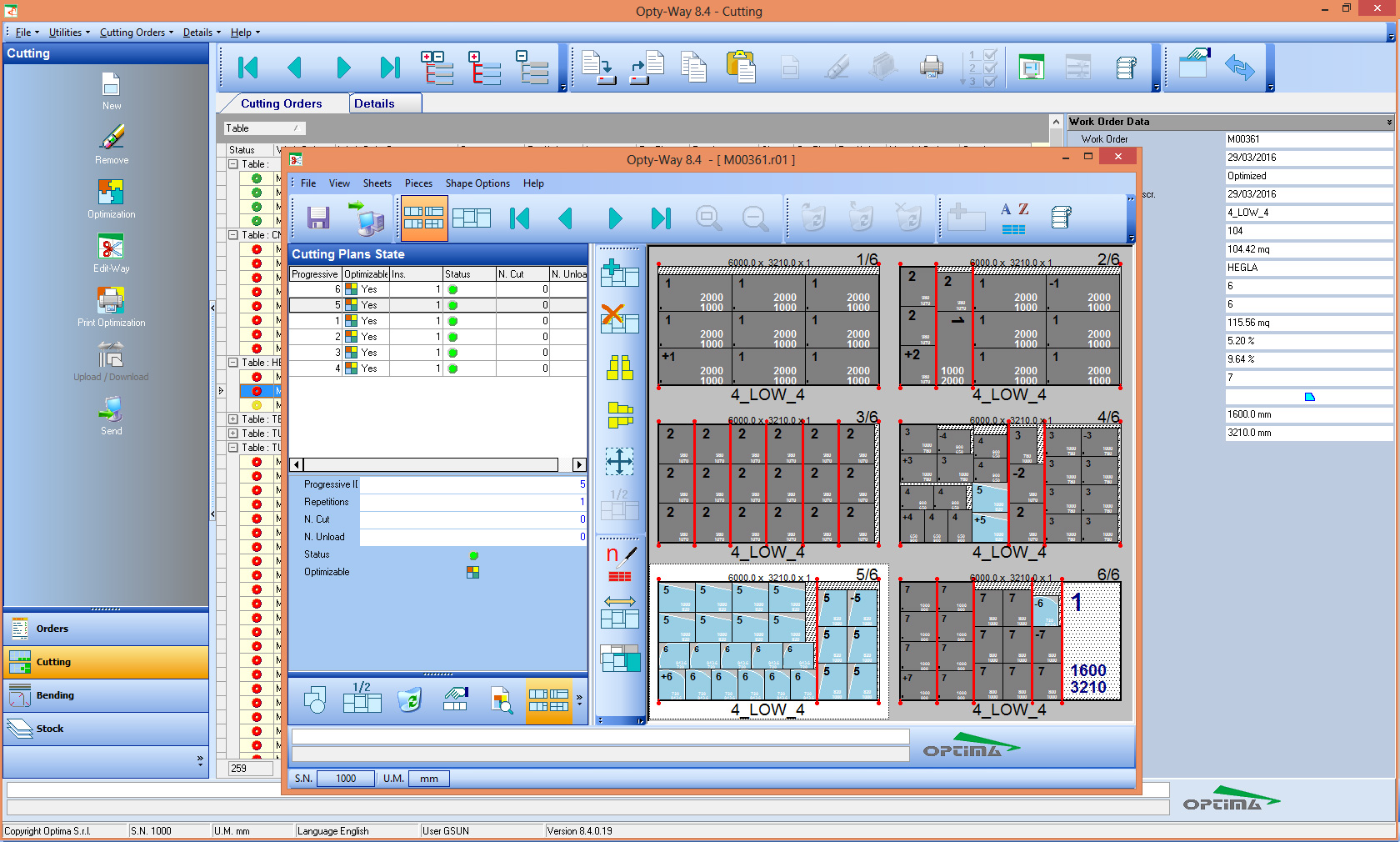Click the A-Z sort icon

point(1014,218)
